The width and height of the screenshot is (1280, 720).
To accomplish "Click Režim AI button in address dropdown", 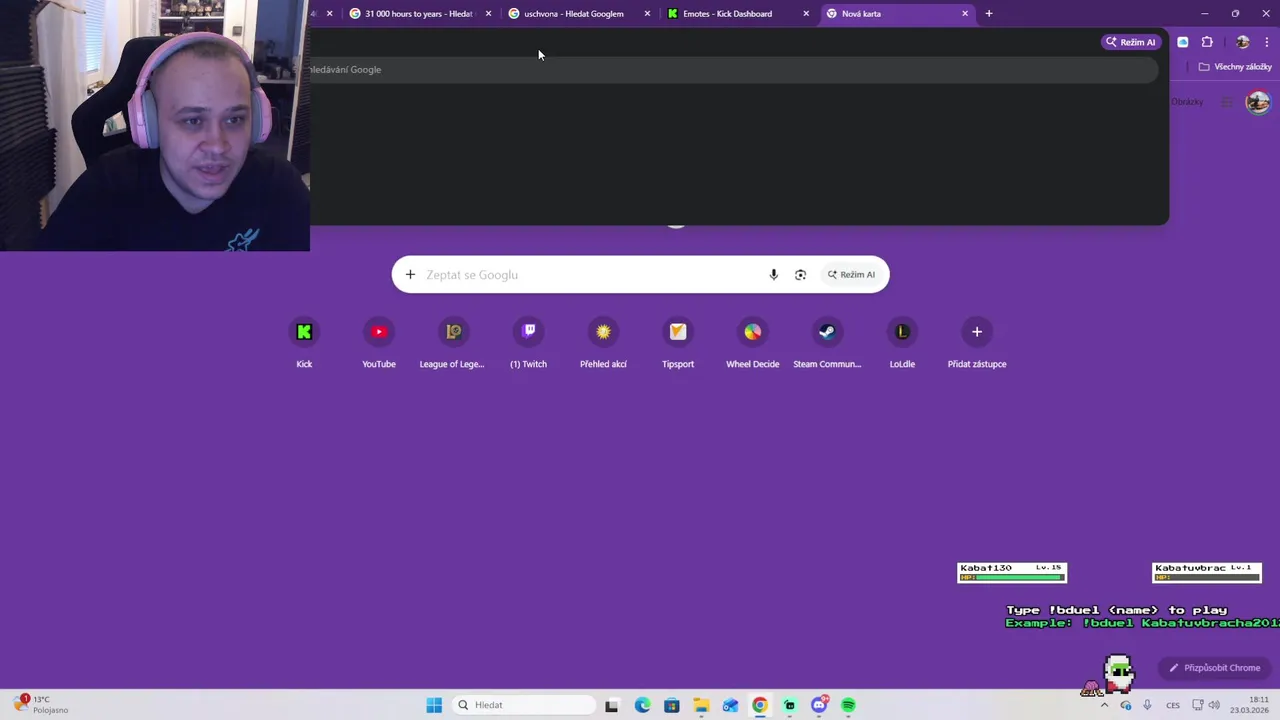I will tap(1130, 42).
